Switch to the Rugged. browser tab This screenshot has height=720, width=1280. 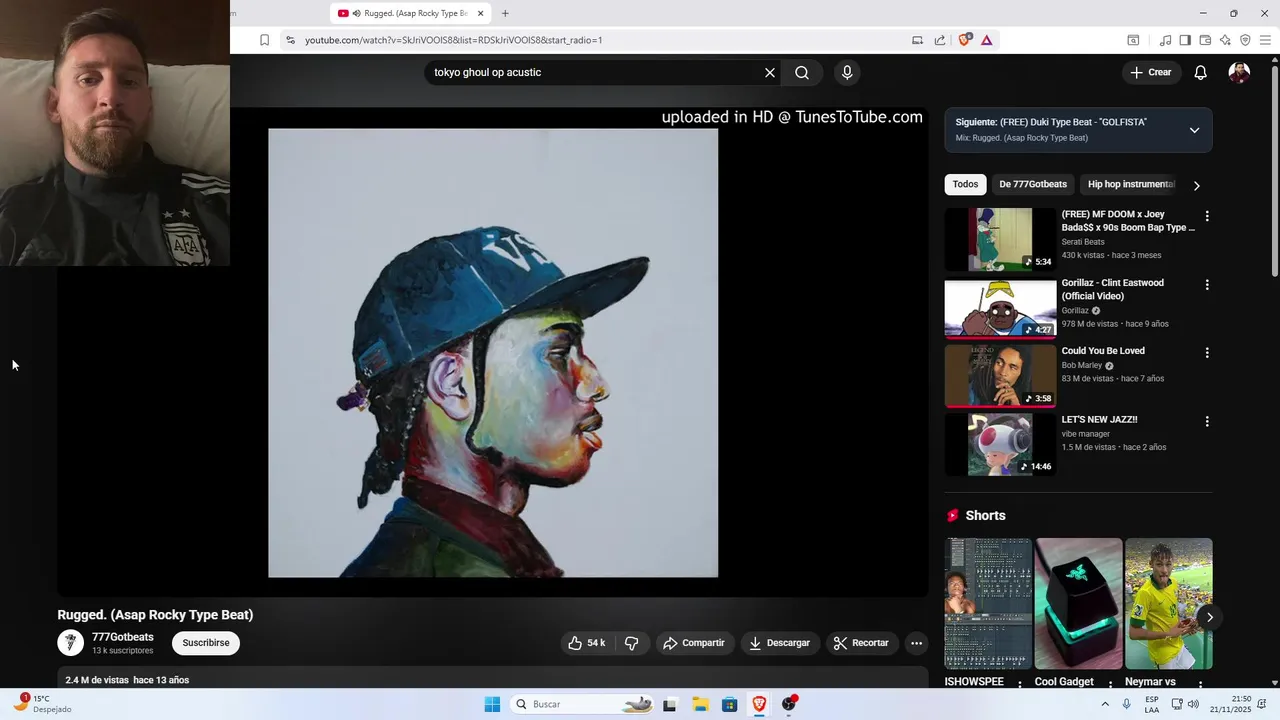pyautogui.click(x=410, y=13)
